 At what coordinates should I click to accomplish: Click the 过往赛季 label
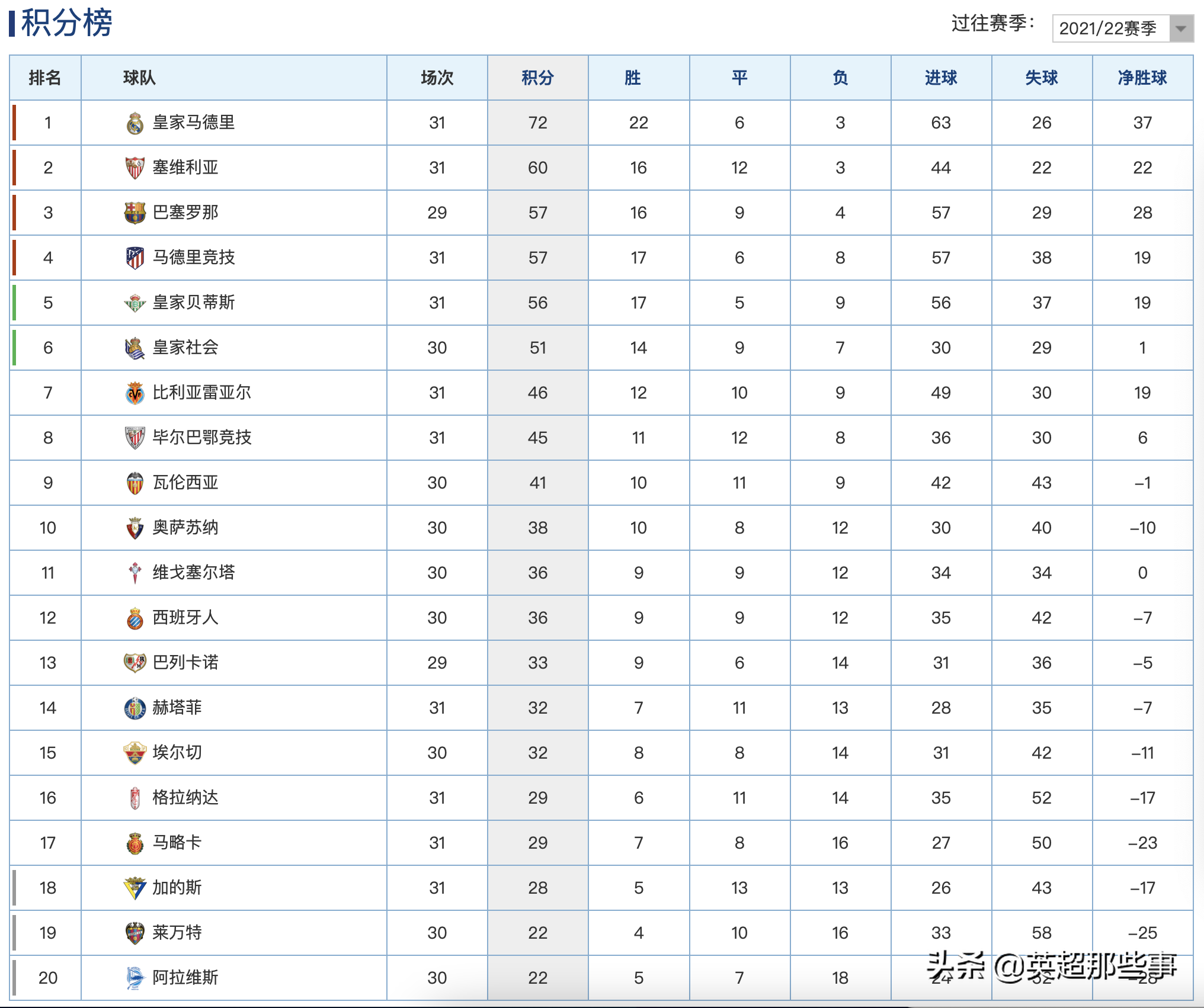[x=994, y=24]
